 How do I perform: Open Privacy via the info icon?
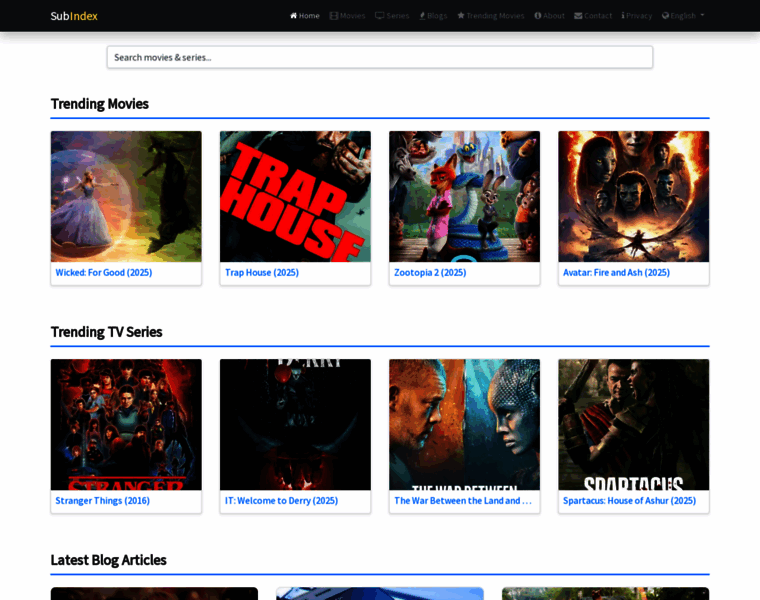[623, 16]
